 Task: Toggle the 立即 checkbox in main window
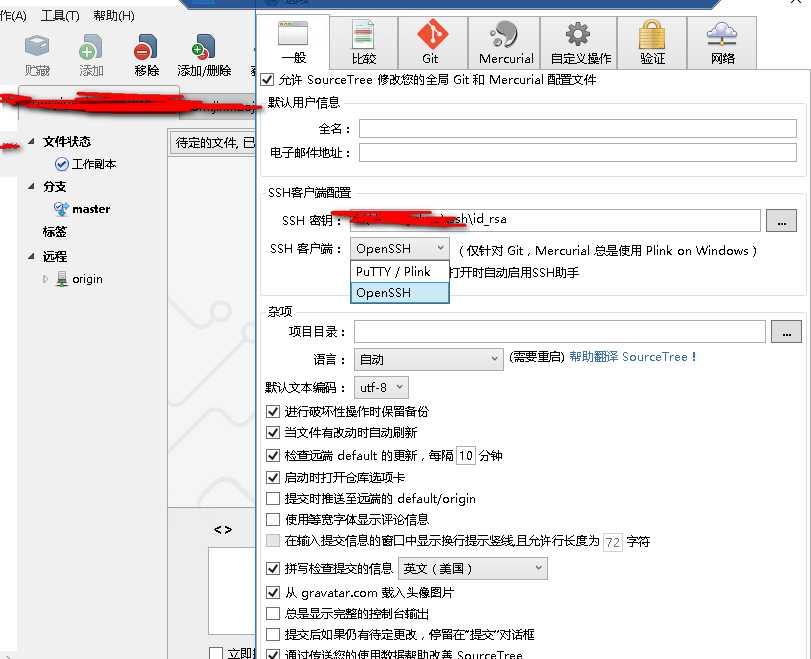point(216,653)
